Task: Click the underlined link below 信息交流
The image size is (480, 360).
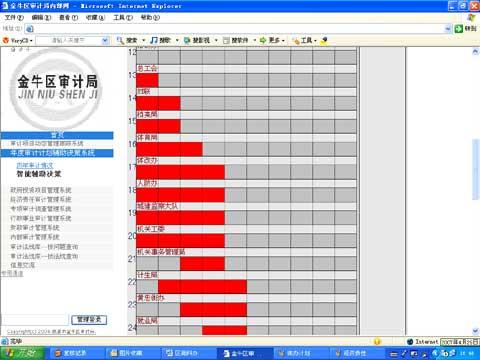Action: coord(12,273)
